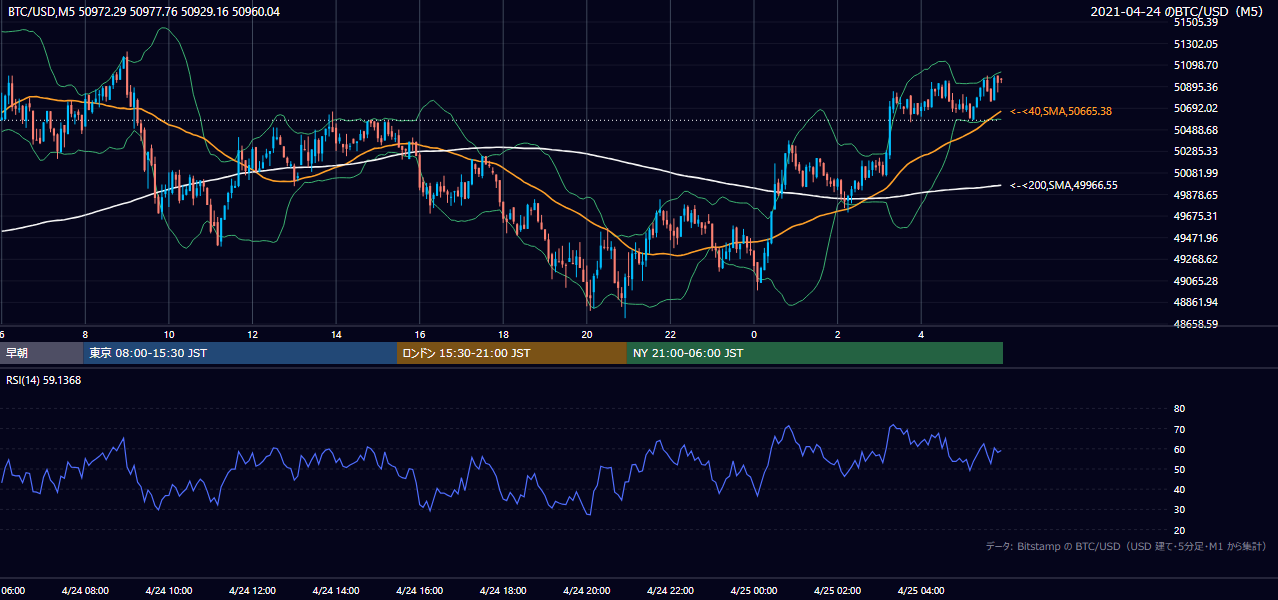
Task: Click the 4/25 00:00 date label
Action: (753, 590)
